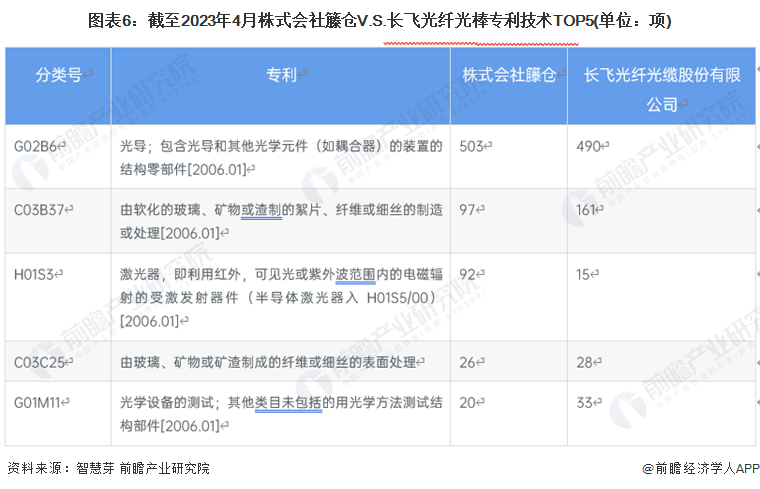This screenshot has width=760, height=489.
Task: Click the 光导 patent description in the G02B6 row
Action: coord(281,156)
